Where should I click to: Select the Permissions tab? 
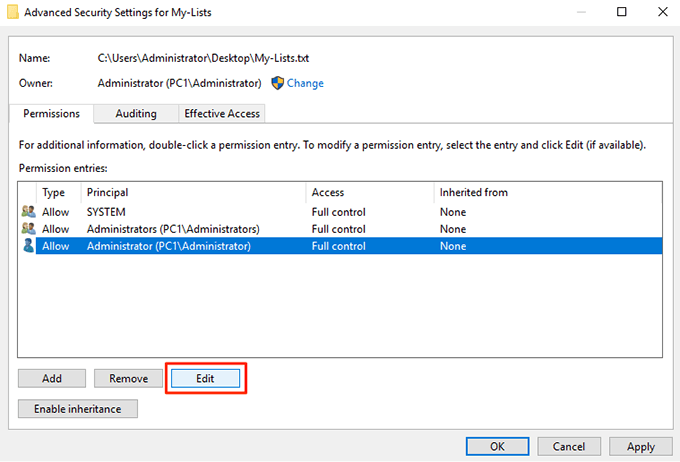pos(51,114)
